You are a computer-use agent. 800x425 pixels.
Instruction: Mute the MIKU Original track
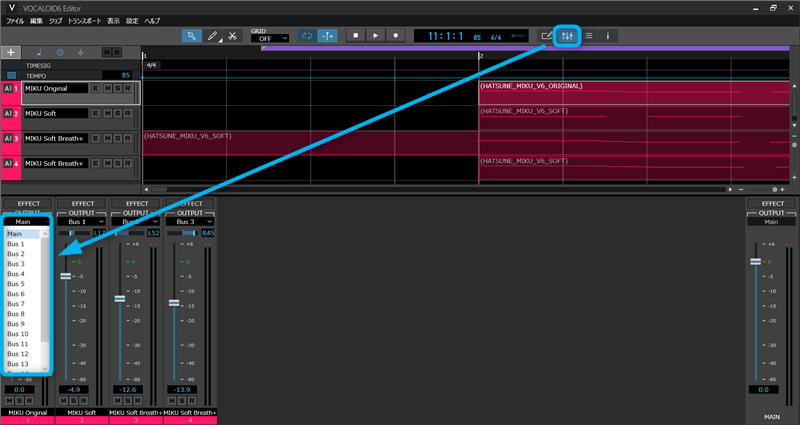pos(107,88)
